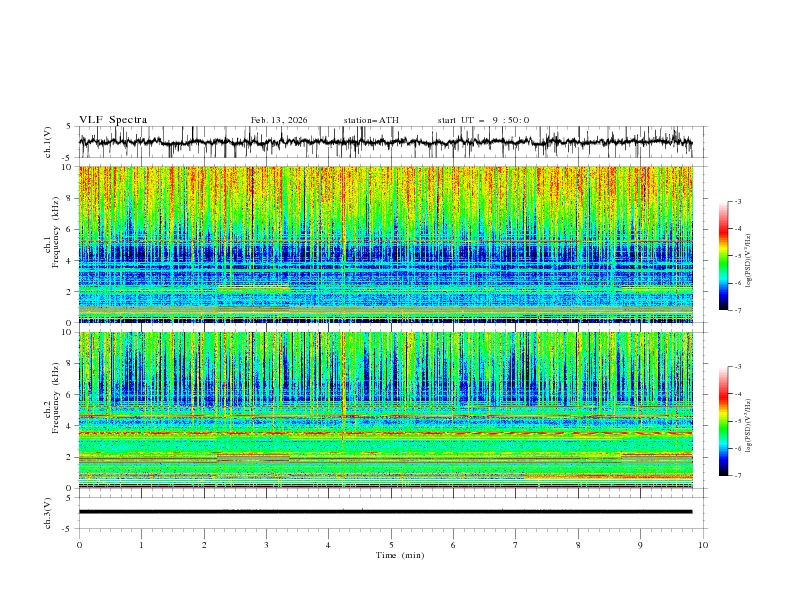Select the 8 minute tick on Time axis
The height and width of the screenshot is (612, 792).
click(578, 545)
